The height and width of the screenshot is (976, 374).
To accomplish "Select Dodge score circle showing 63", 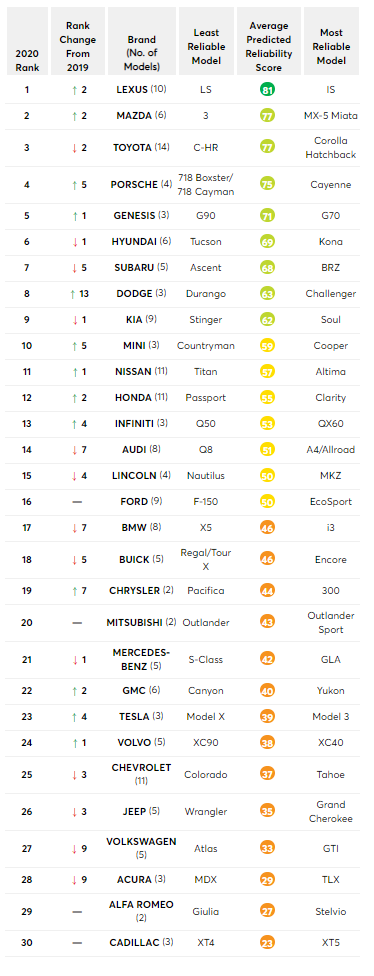I will point(268,293).
